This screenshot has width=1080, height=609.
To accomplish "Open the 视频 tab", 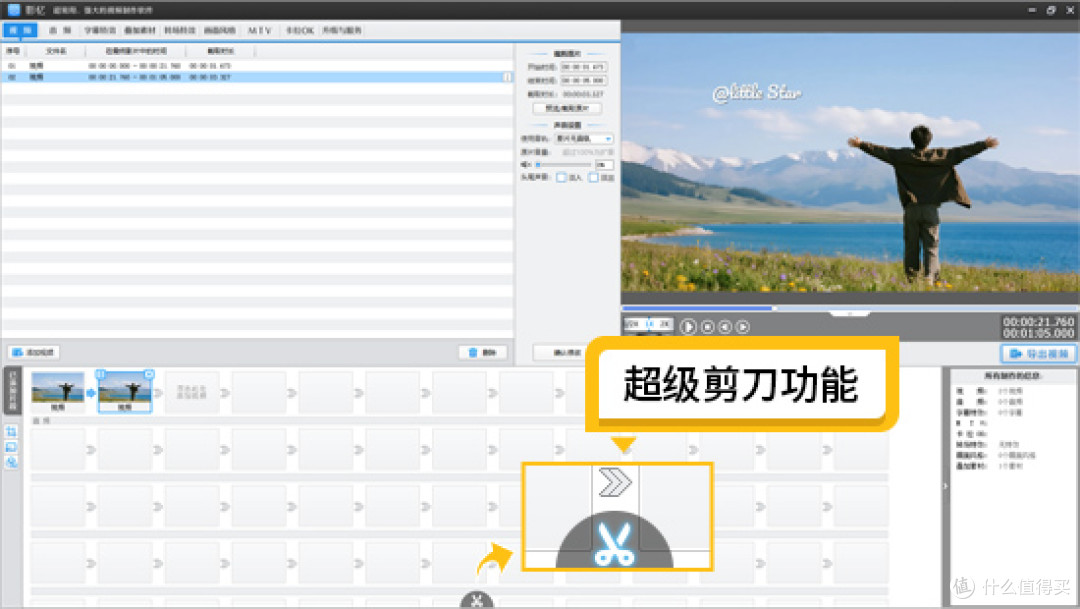I will tap(20, 30).
